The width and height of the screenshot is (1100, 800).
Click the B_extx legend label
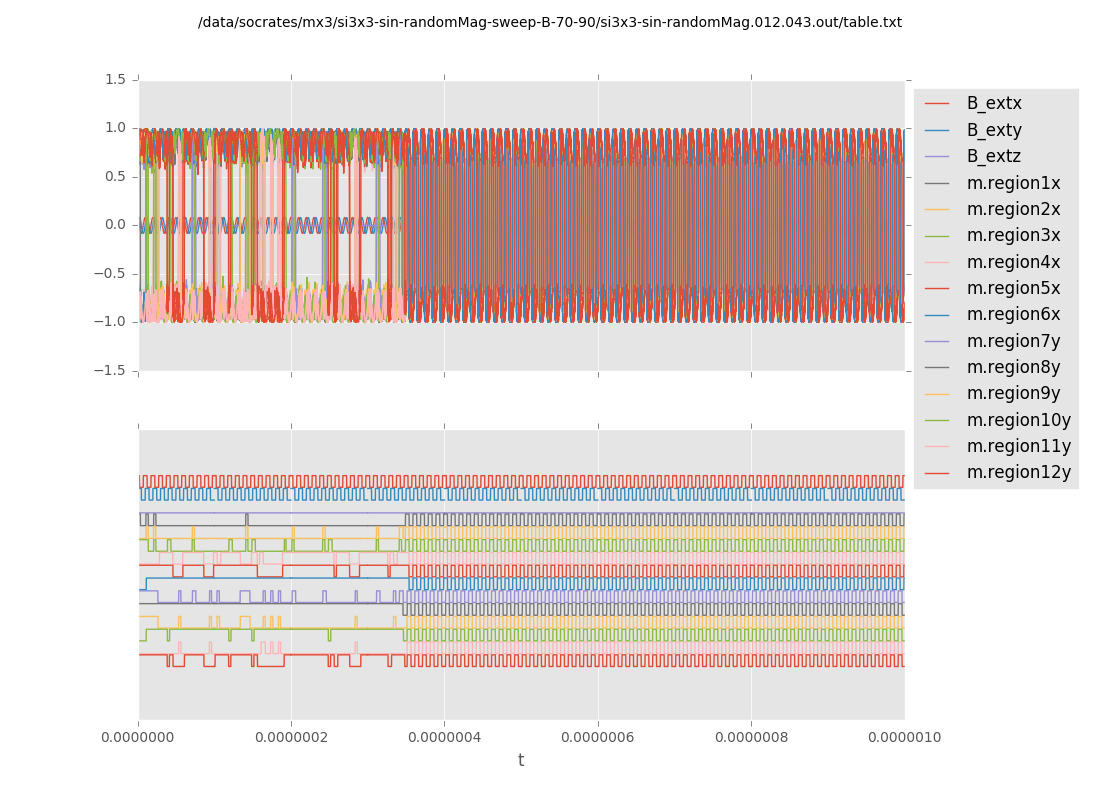click(x=993, y=103)
